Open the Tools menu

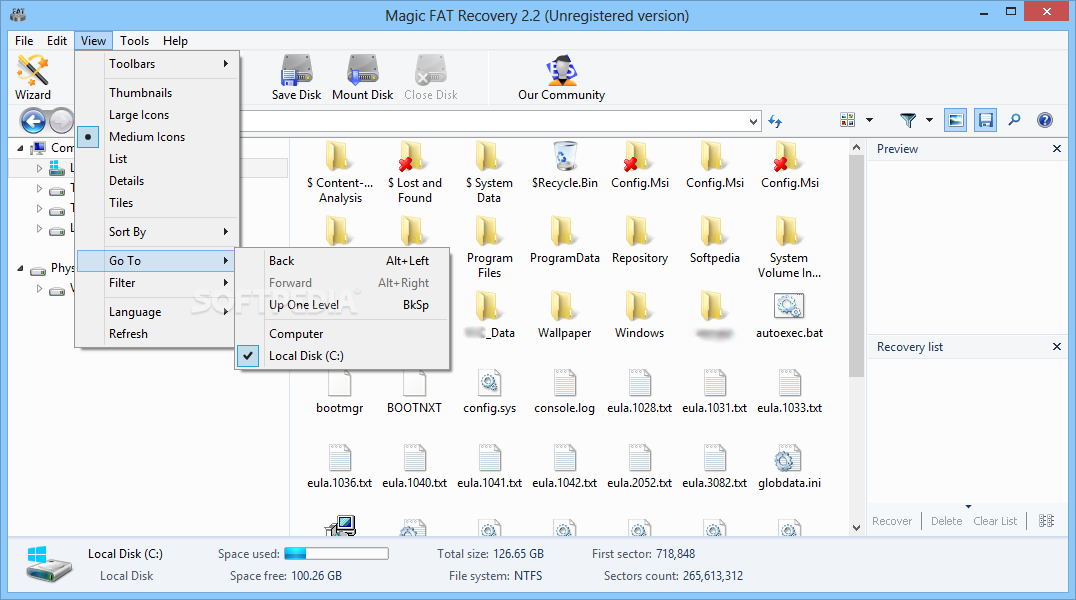[x=134, y=41]
